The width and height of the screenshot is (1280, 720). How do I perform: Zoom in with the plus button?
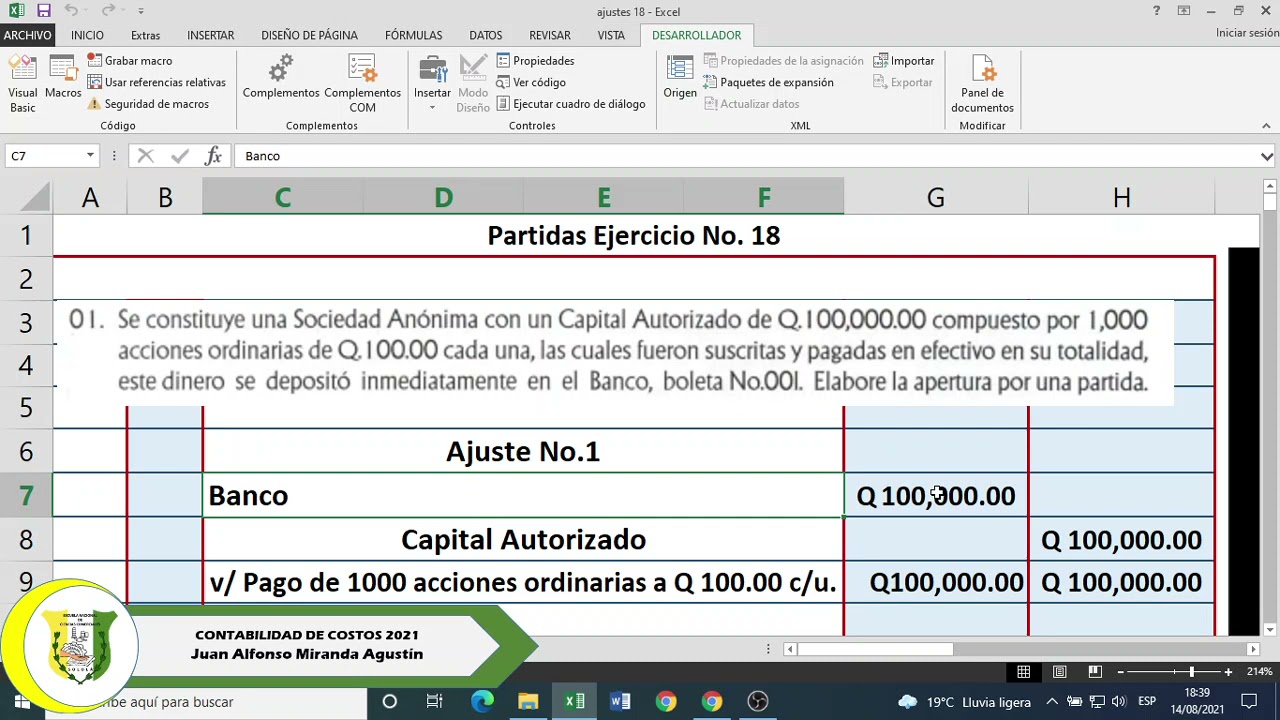tap(1228, 672)
